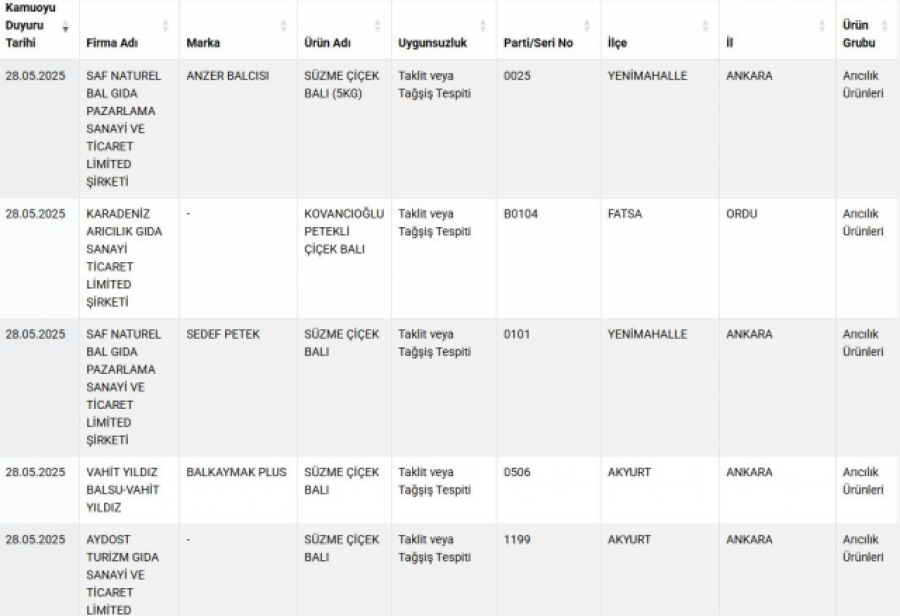This screenshot has width=900, height=616.
Task: Click the Firma Adı sort arrows
Action: coord(165,26)
